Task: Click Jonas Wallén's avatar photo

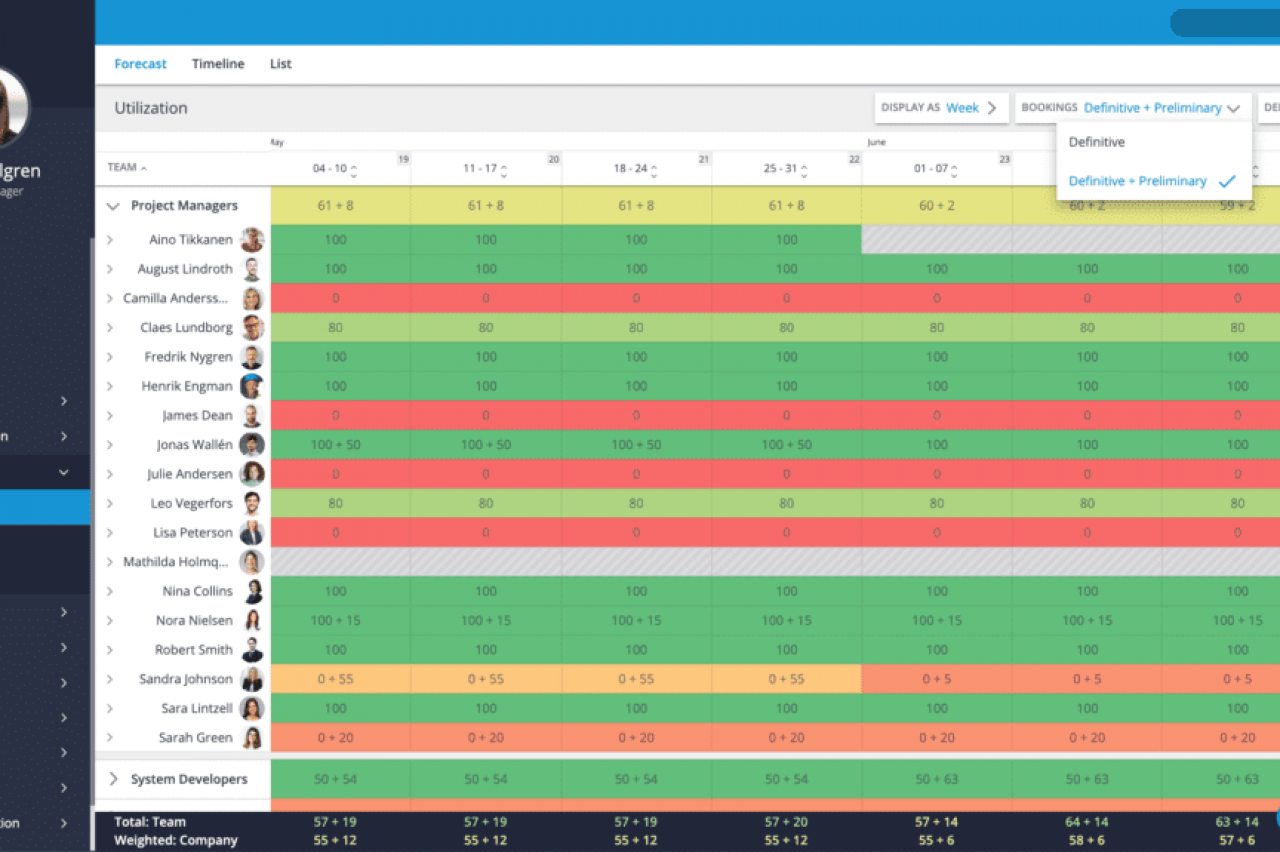Action: [x=252, y=445]
